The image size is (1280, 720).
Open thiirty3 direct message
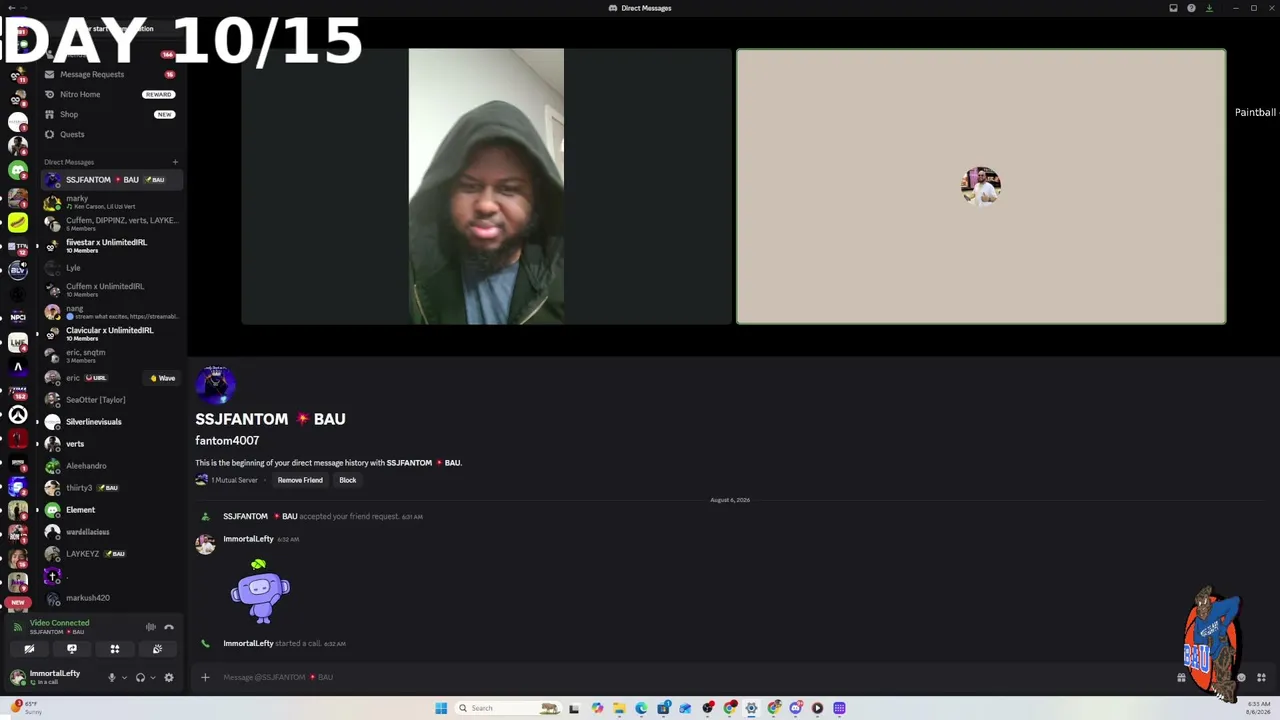click(x=110, y=488)
